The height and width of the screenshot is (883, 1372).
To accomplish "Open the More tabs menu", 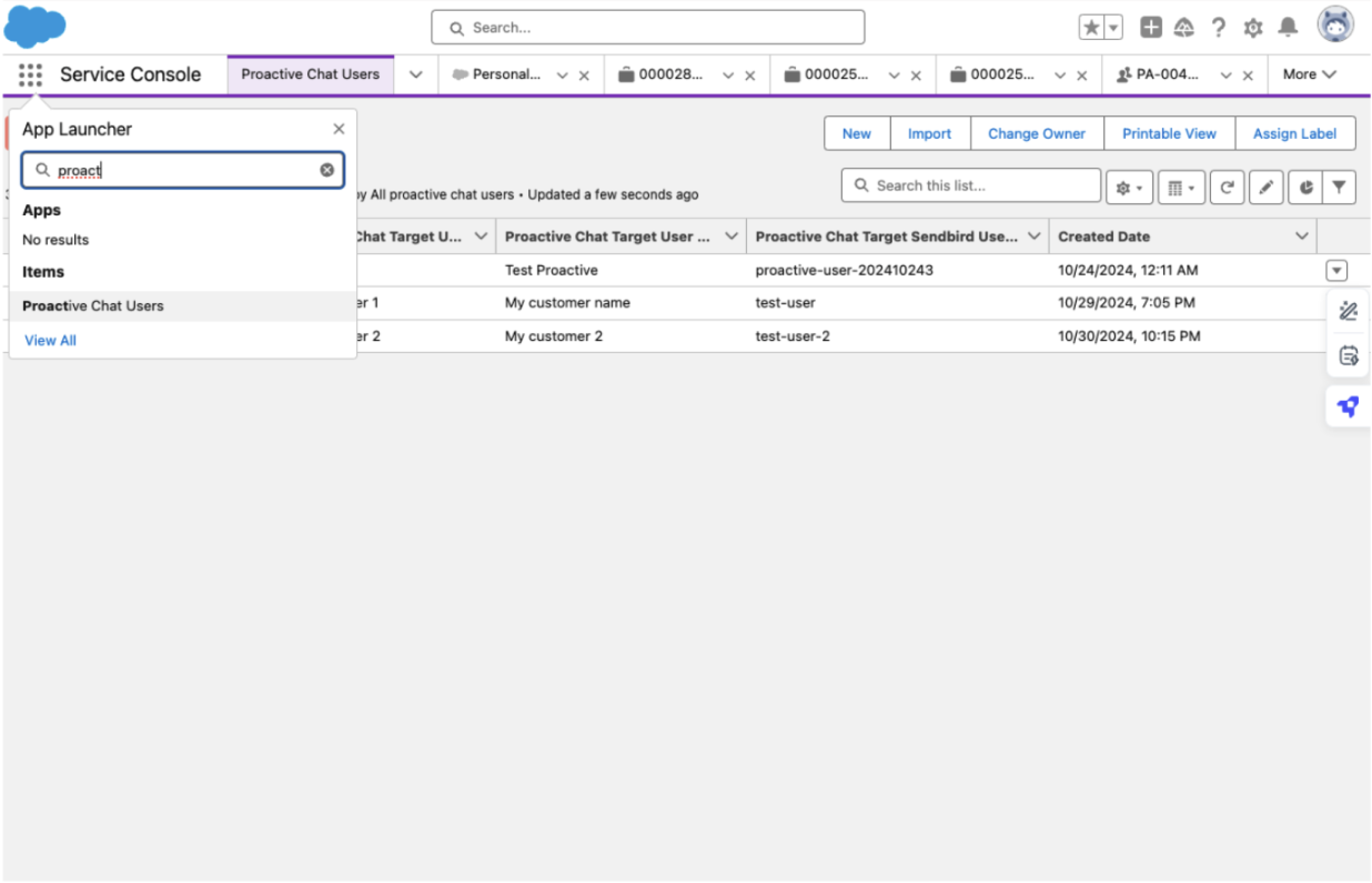I will 1310,74.
